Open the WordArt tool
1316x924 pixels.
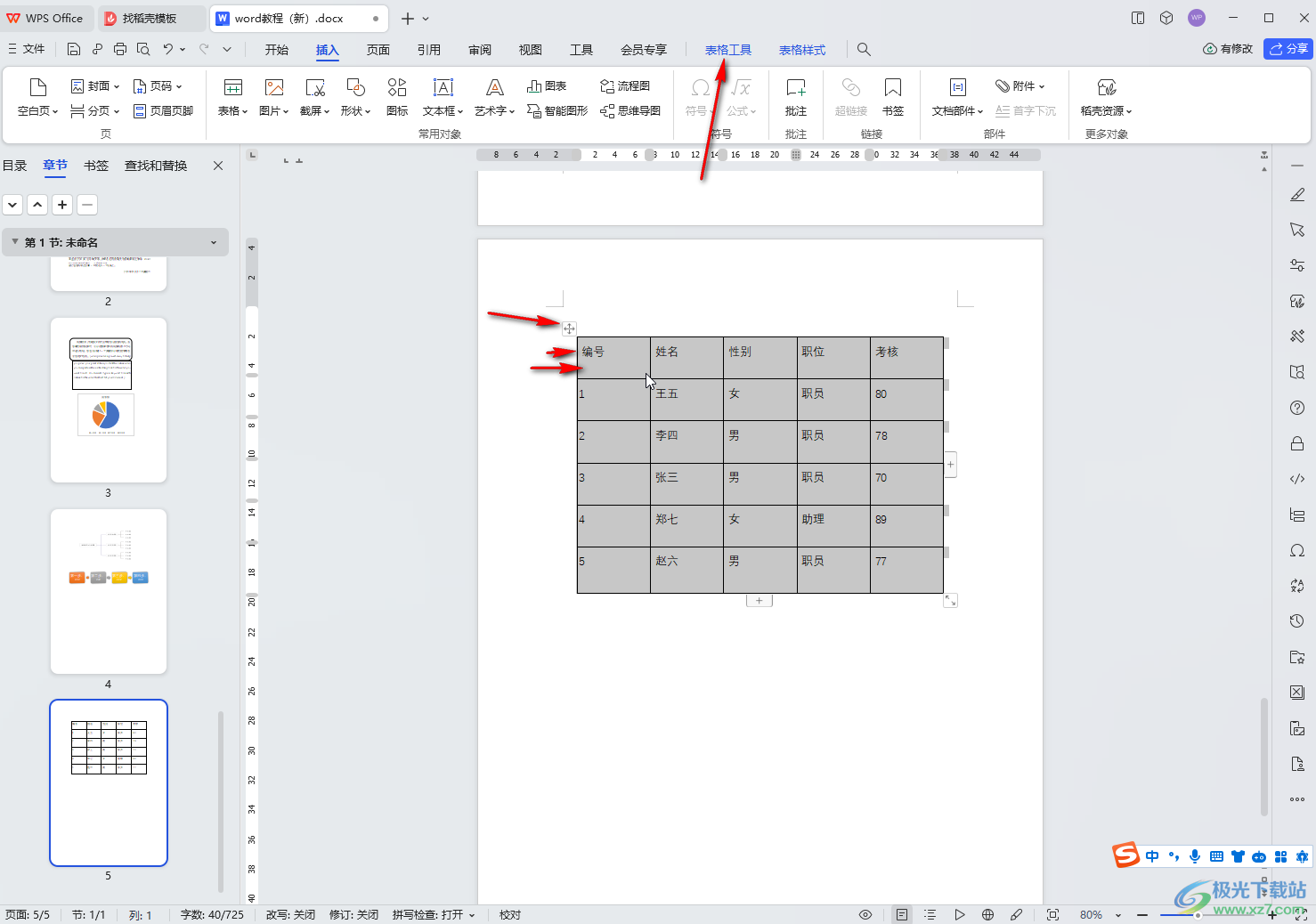coord(495,98)
